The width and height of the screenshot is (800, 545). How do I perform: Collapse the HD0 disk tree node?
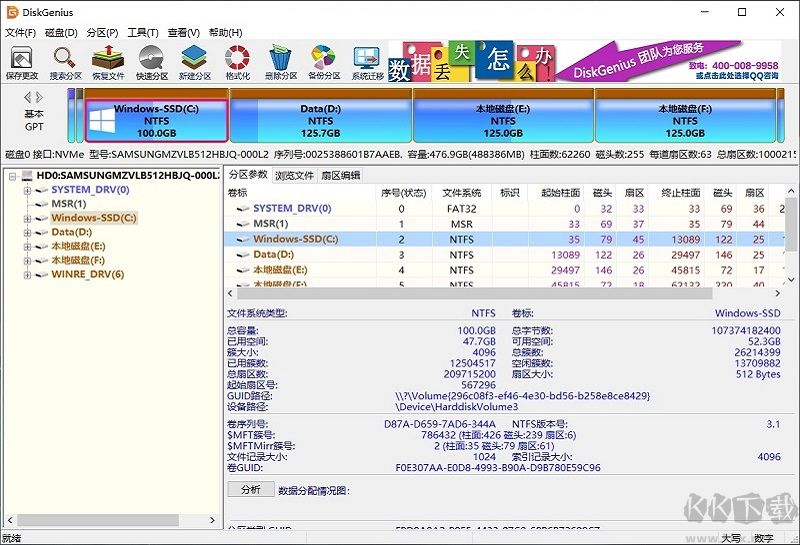(13, 176)
